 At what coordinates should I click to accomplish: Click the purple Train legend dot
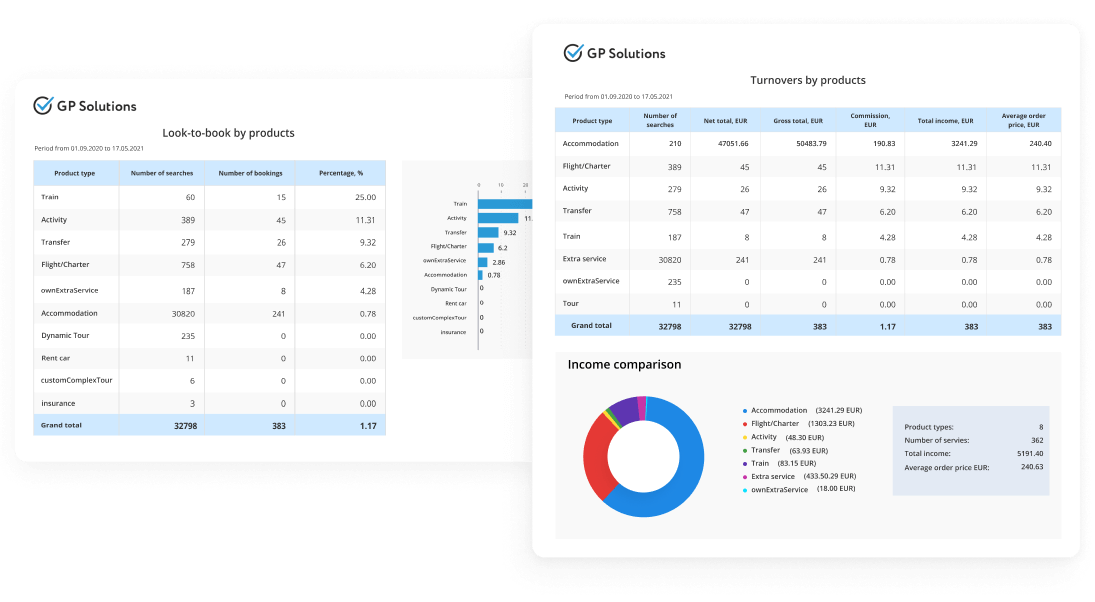(744, 464)
